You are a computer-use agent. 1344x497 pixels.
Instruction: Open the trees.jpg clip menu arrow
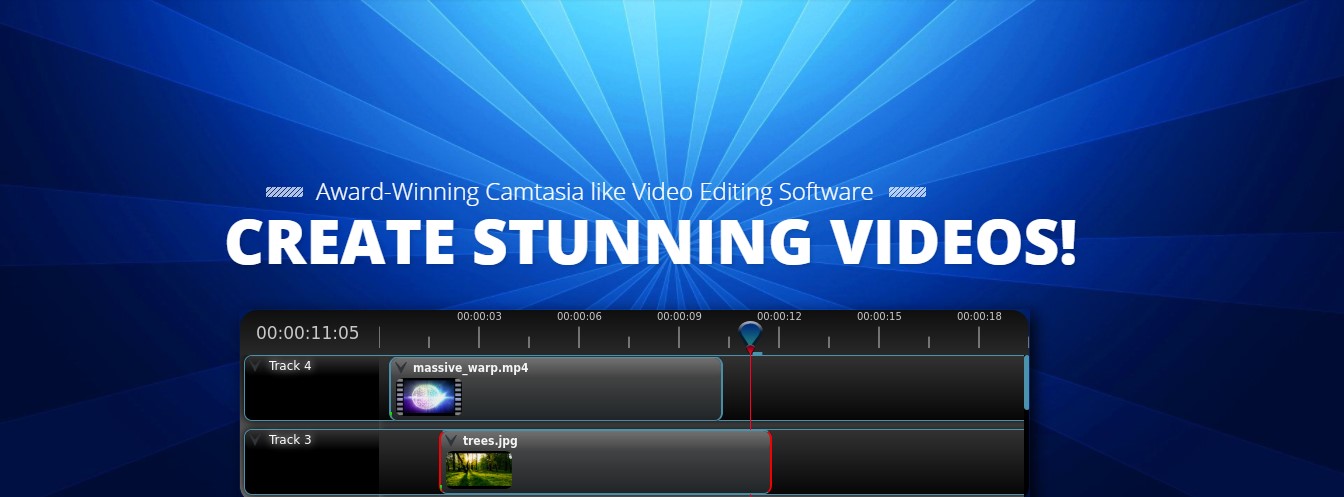coord(451,441)
